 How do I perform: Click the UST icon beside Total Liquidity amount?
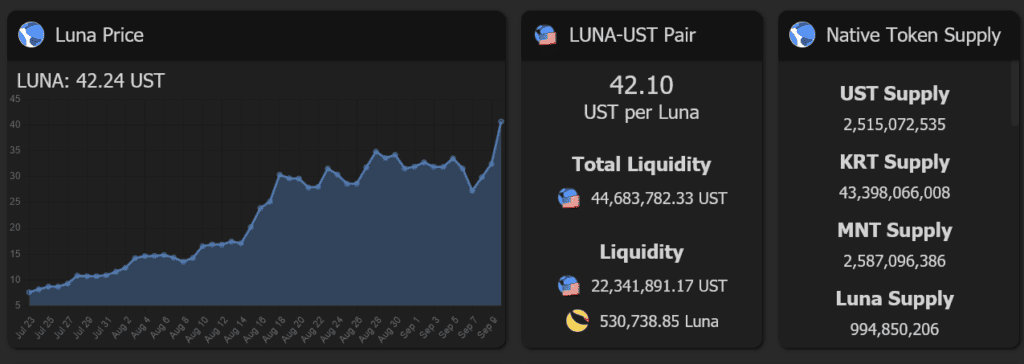[x=568, y=198]
